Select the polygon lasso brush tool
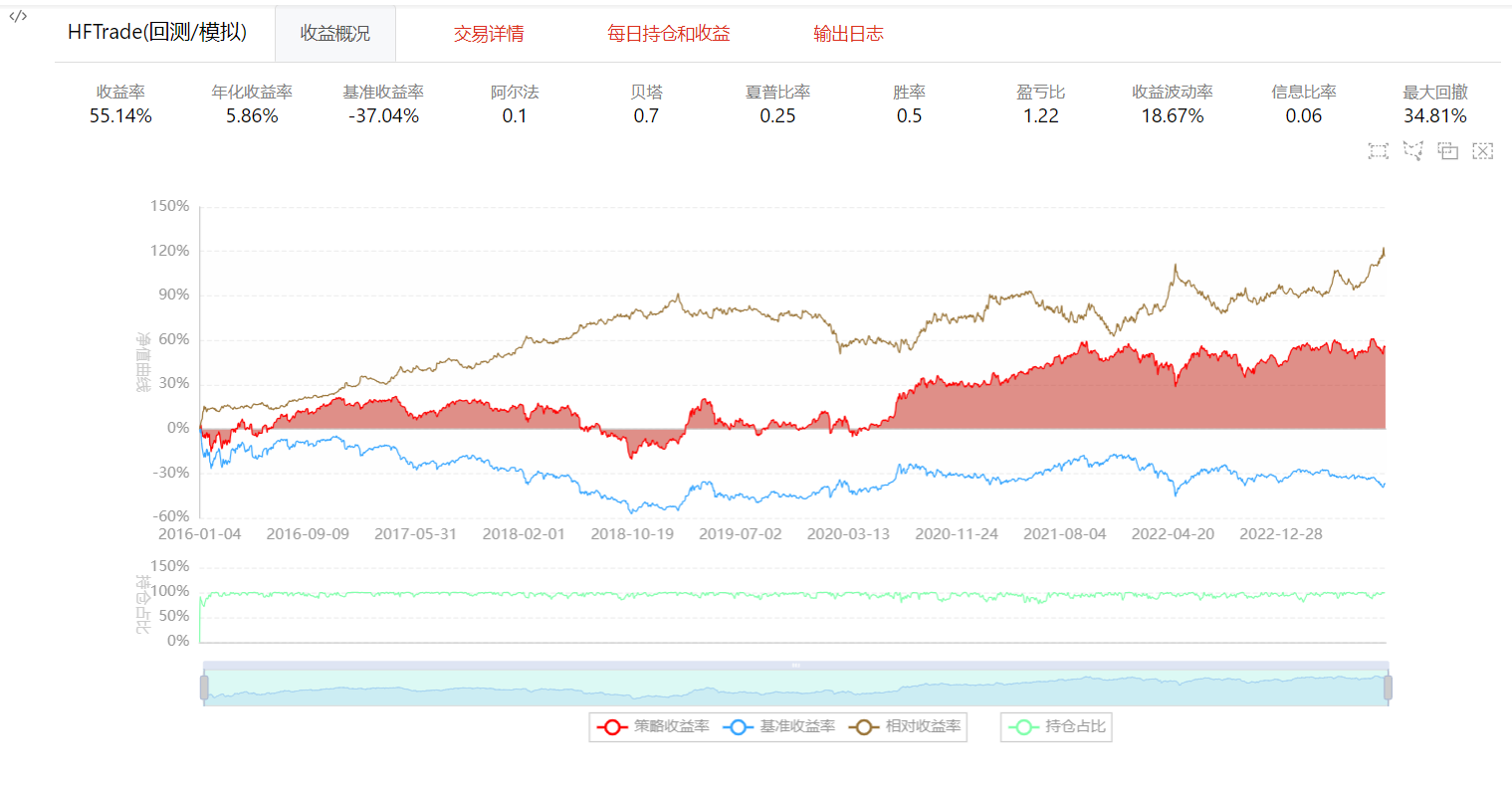Screen dimensions: 1512x791 tap(1412, 151)
